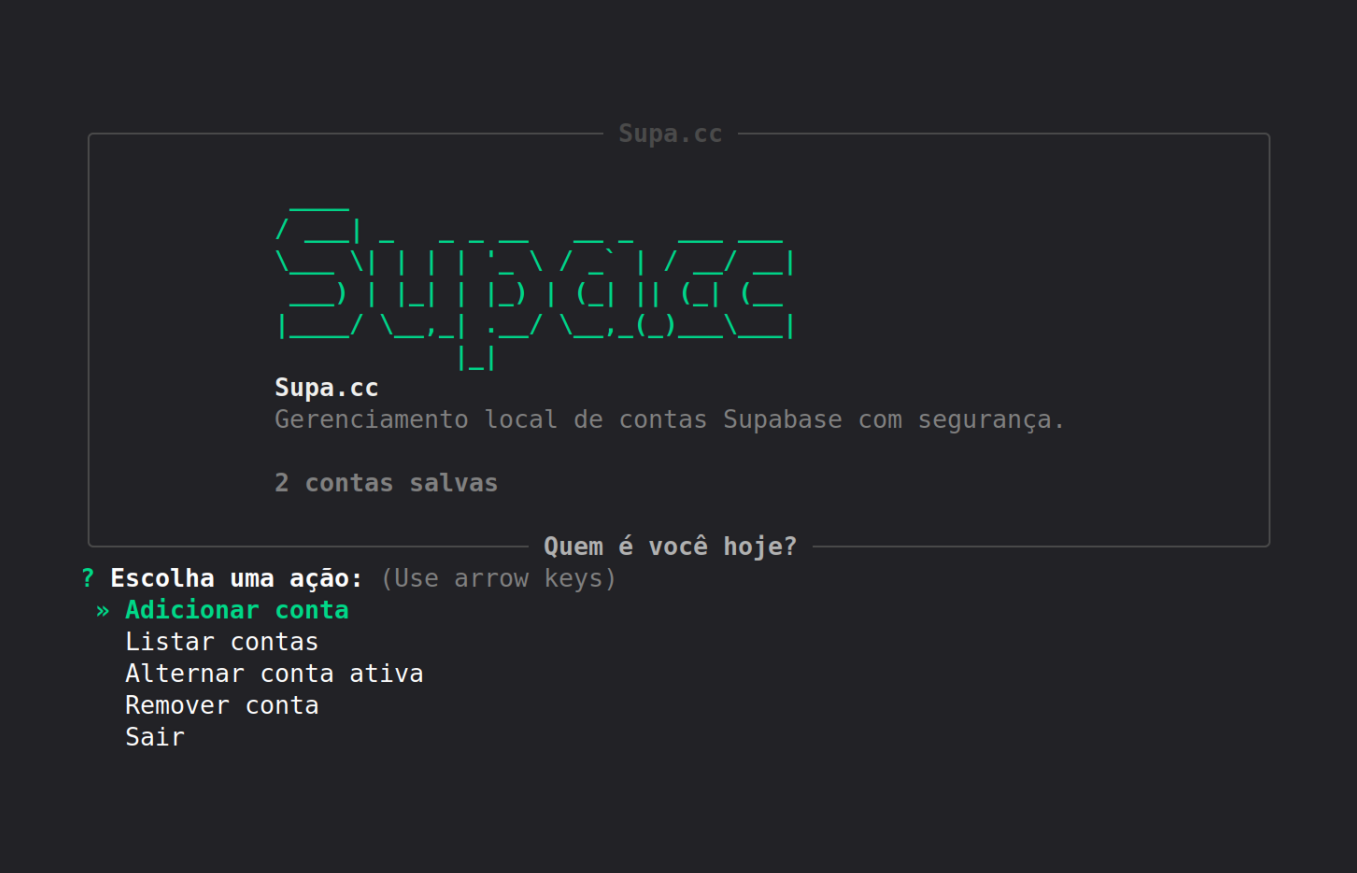This screenshot has width=1357, height=873.
Task: Click the '2 contas salvas' status text
Action: 386,483
